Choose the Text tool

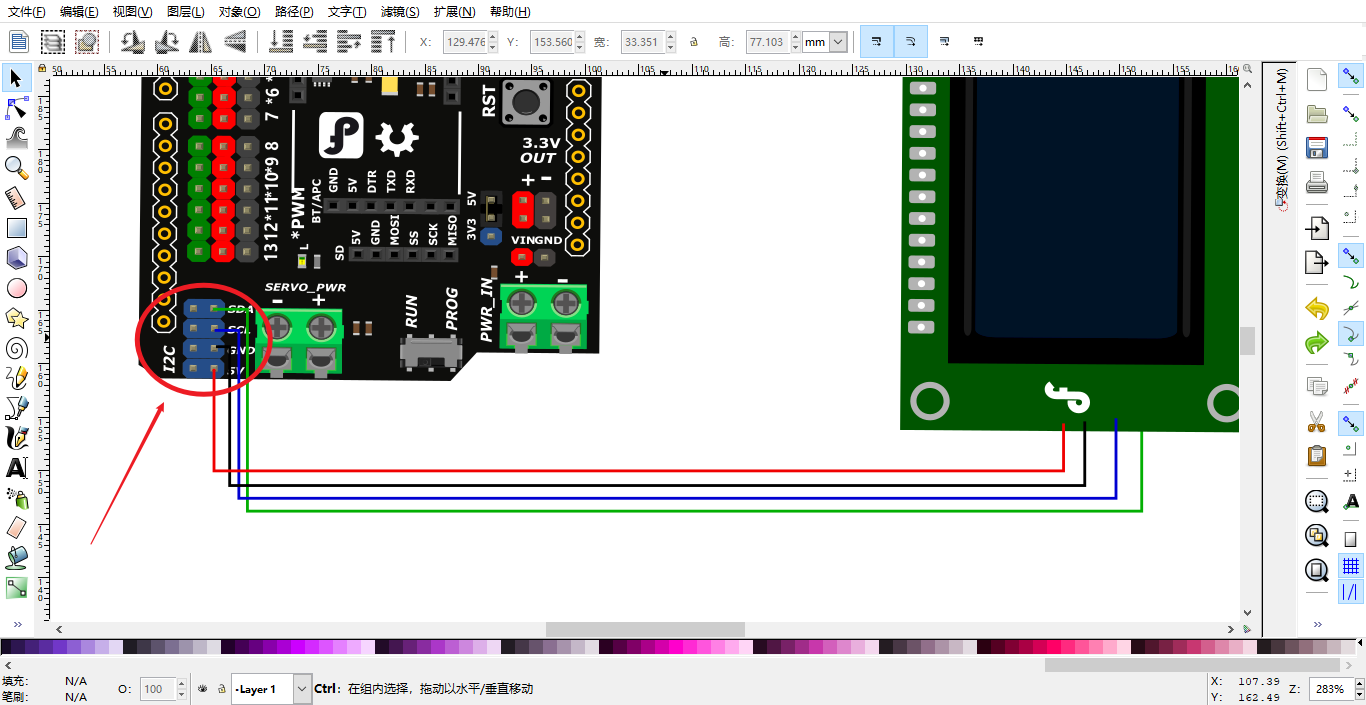17,468
